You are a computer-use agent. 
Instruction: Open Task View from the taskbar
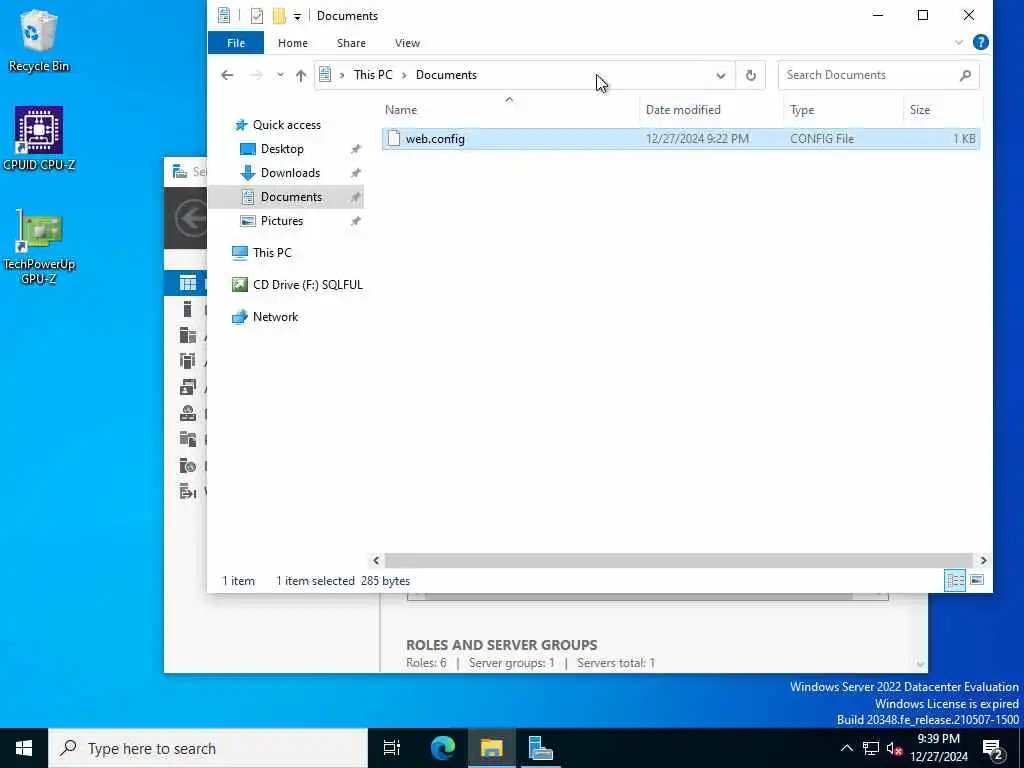click(392, 748)
